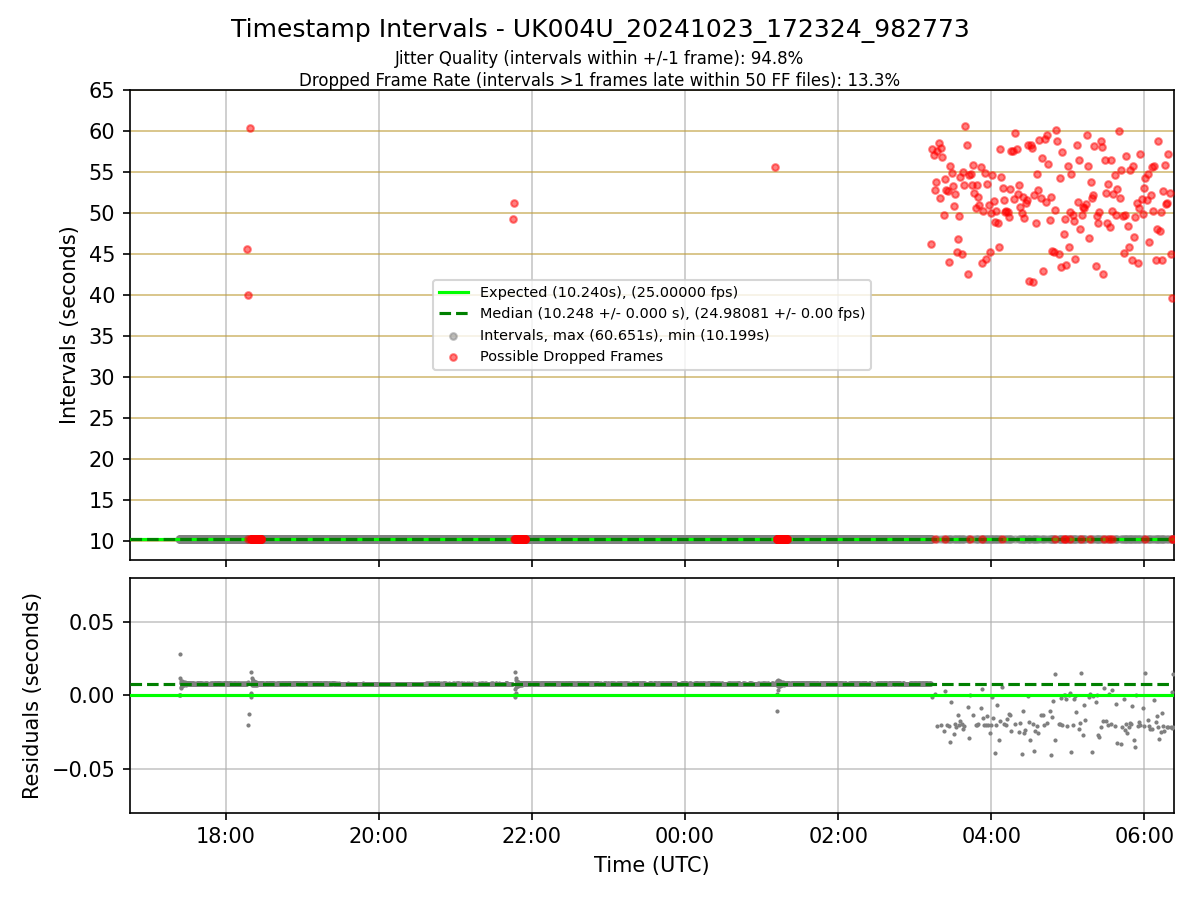Click the 30 tick on the intervals axis
The width and height of the screenshot is (1200, 900).
coord(103,377)
